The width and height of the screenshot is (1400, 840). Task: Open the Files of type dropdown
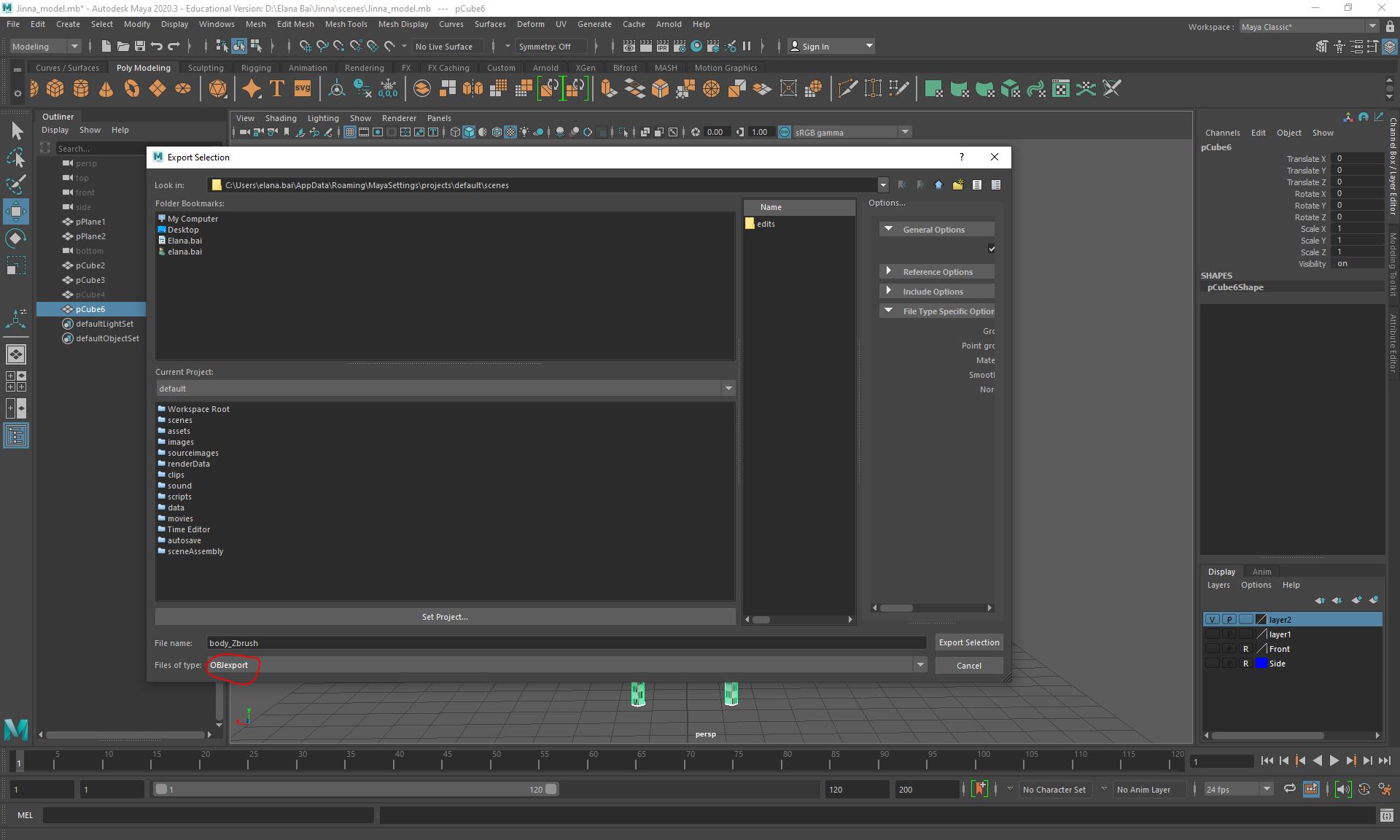(x=920, y=665)
